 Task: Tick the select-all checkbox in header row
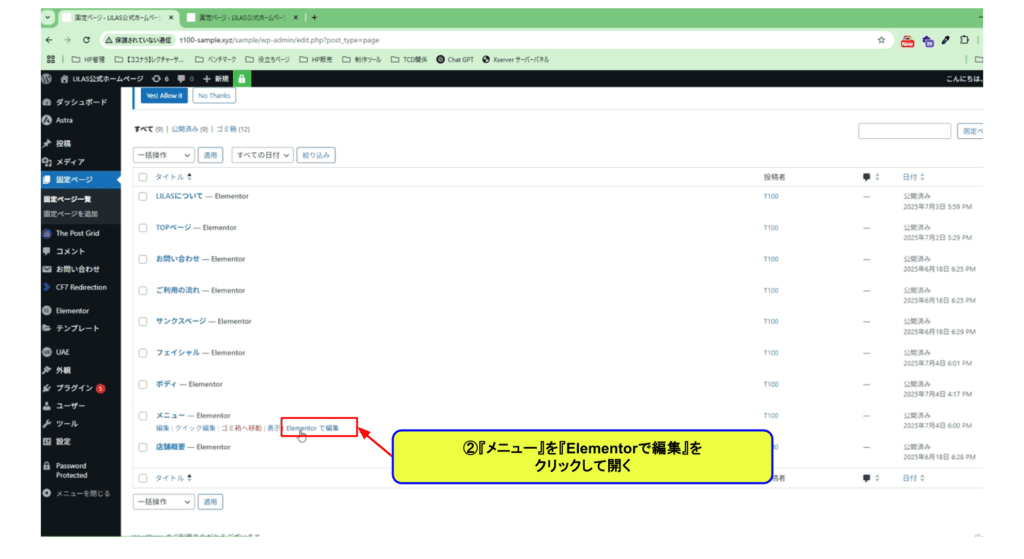(x=143, y=177)
